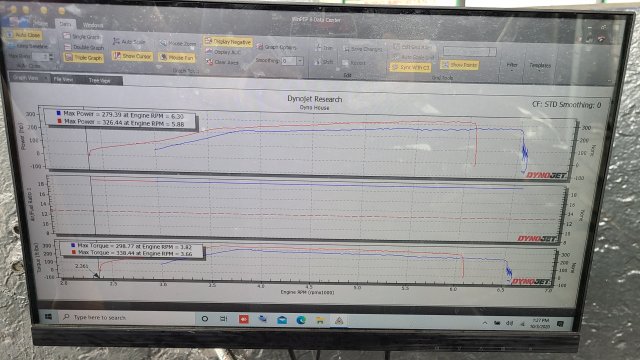The image size is (640, 360).
Task: Open the Windows Start menu
Action: [48, 316]
